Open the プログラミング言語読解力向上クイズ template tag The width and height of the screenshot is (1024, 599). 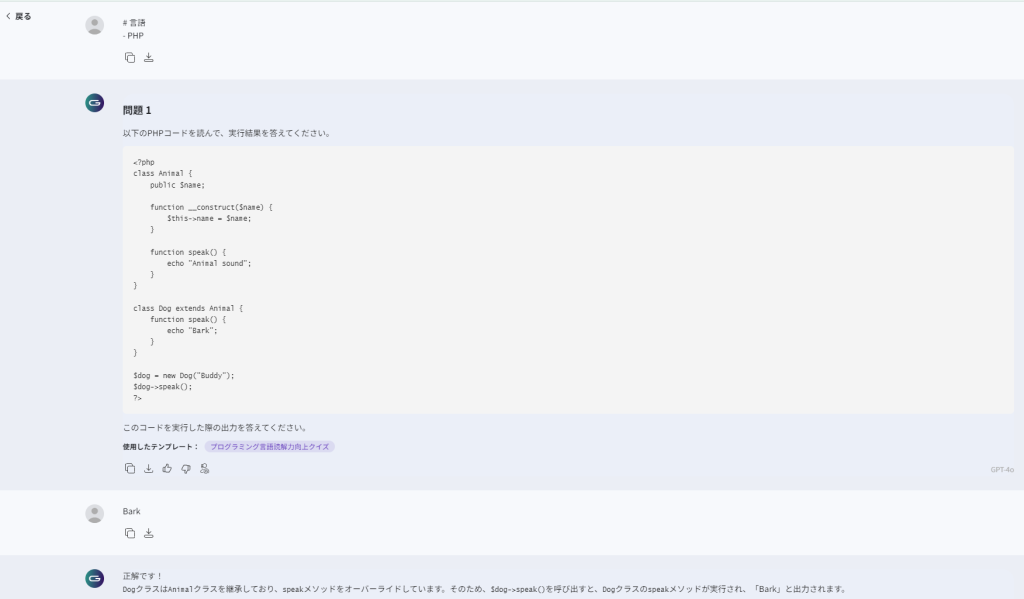click(270, 446)
